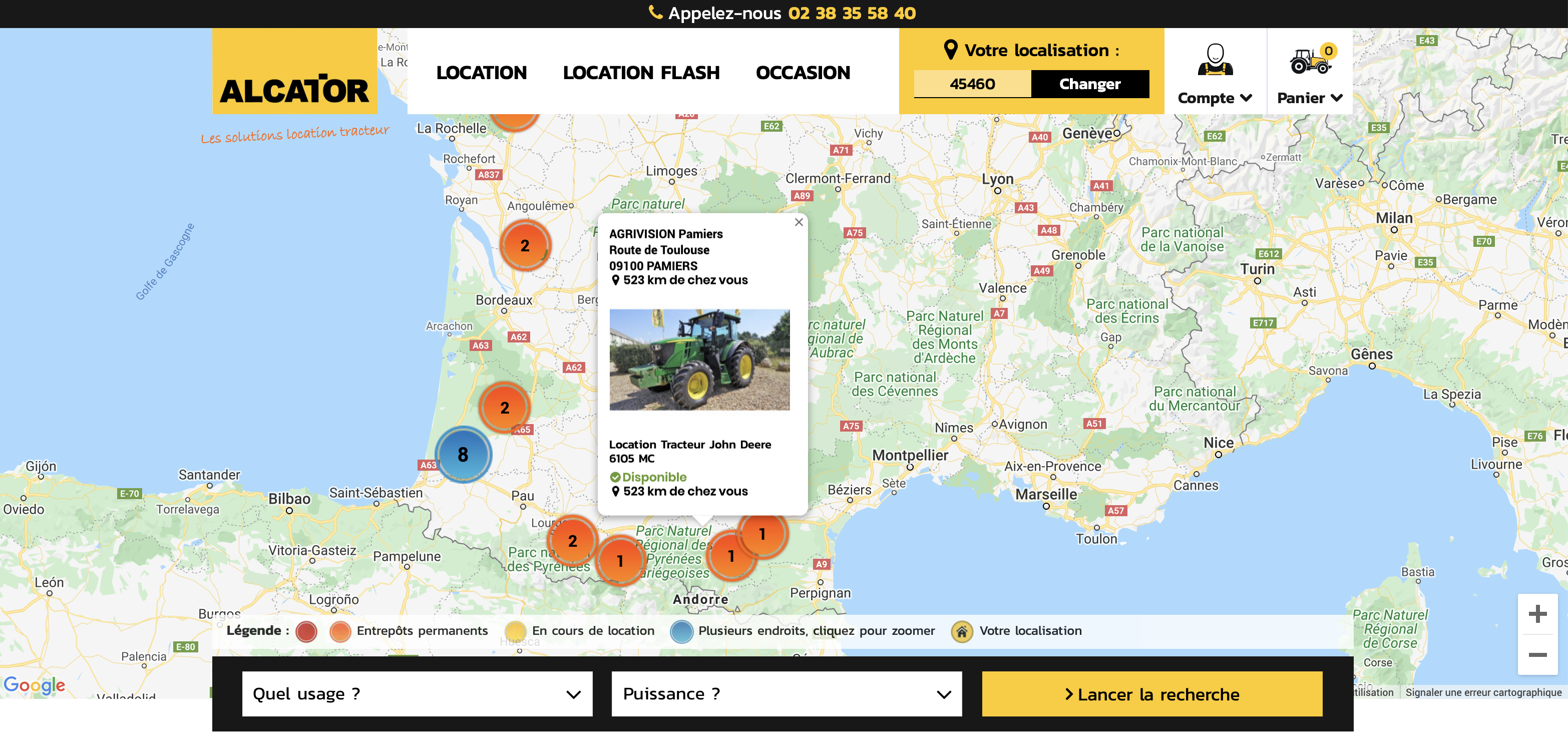Open Location Tracteur John Deere 6105 MC link
Screen dimensions: 1568x741
coord(690,451)
